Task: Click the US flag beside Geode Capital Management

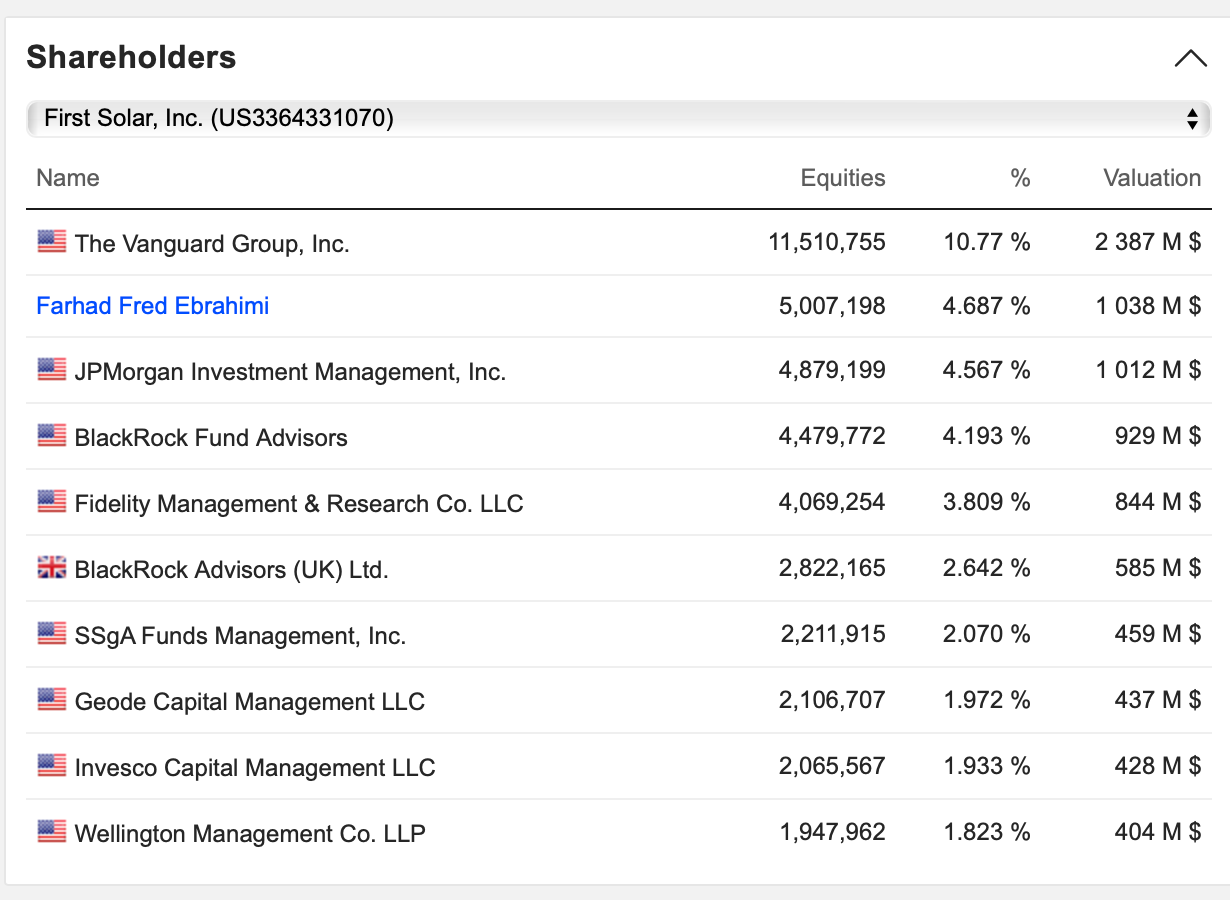Action: coord(52,699)
